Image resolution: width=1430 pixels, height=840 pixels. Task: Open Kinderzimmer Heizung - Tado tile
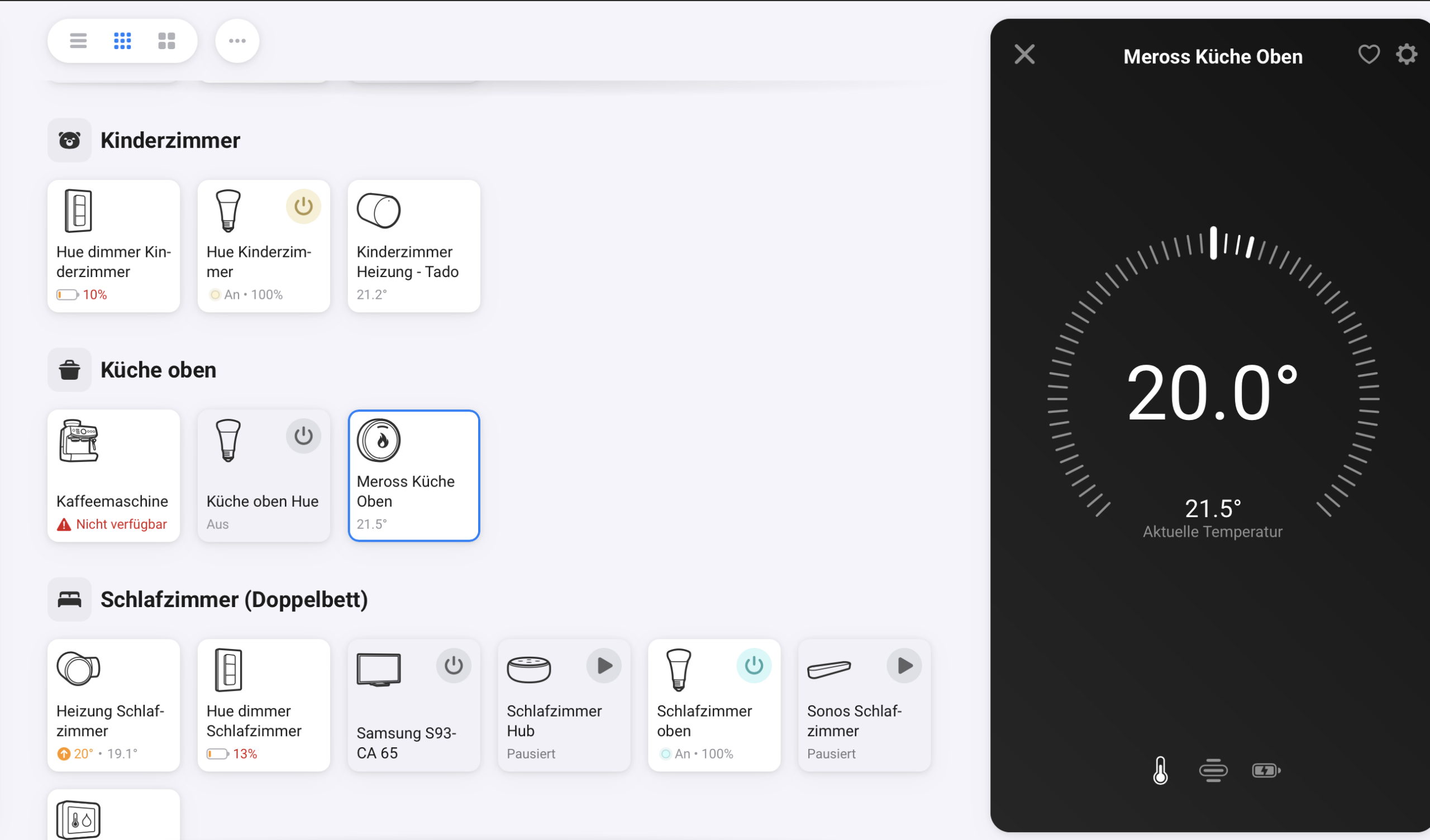(x=414, y=246)
